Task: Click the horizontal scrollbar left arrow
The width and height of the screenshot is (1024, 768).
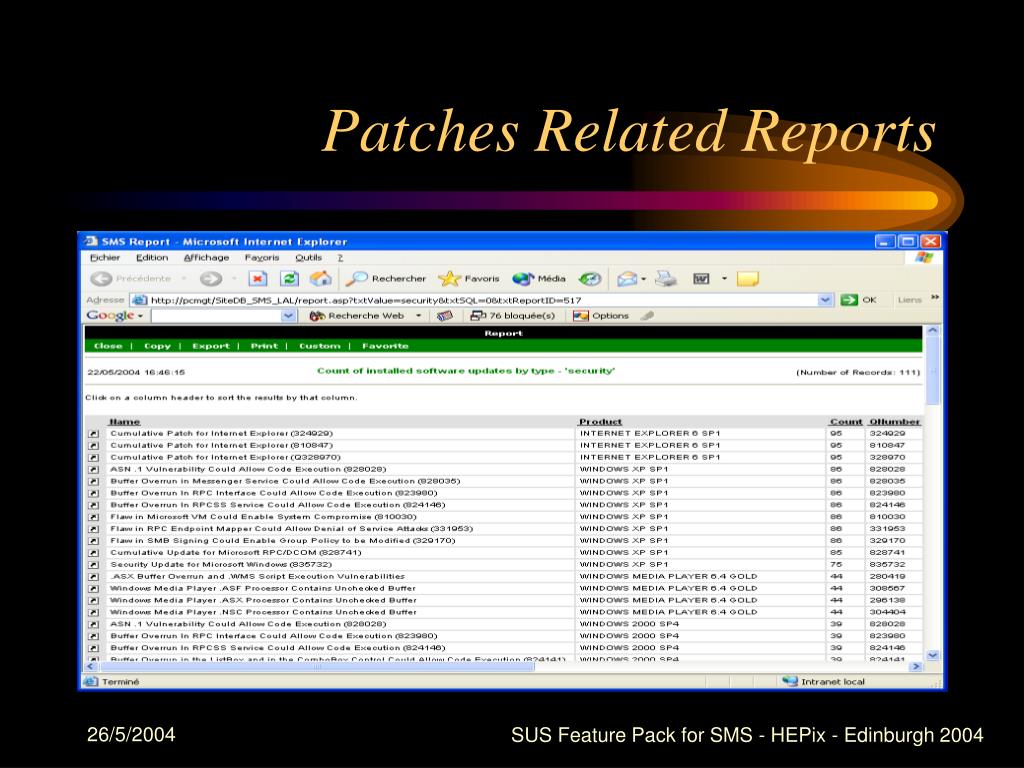Action: pos(91,667)
